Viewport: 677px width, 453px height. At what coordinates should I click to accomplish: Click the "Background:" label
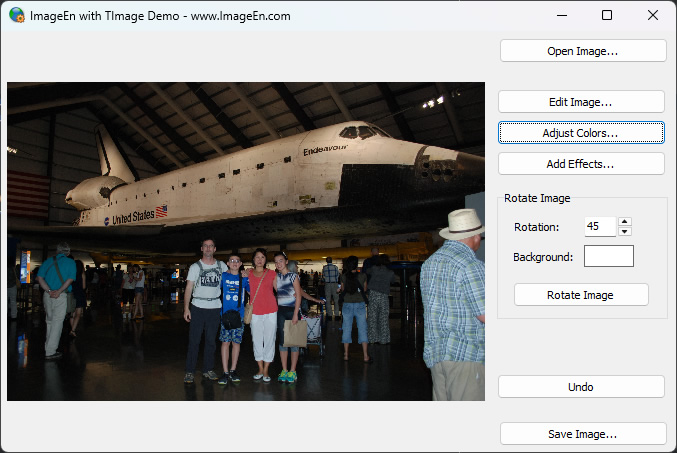pyautogui.click(x=543, y=257)
